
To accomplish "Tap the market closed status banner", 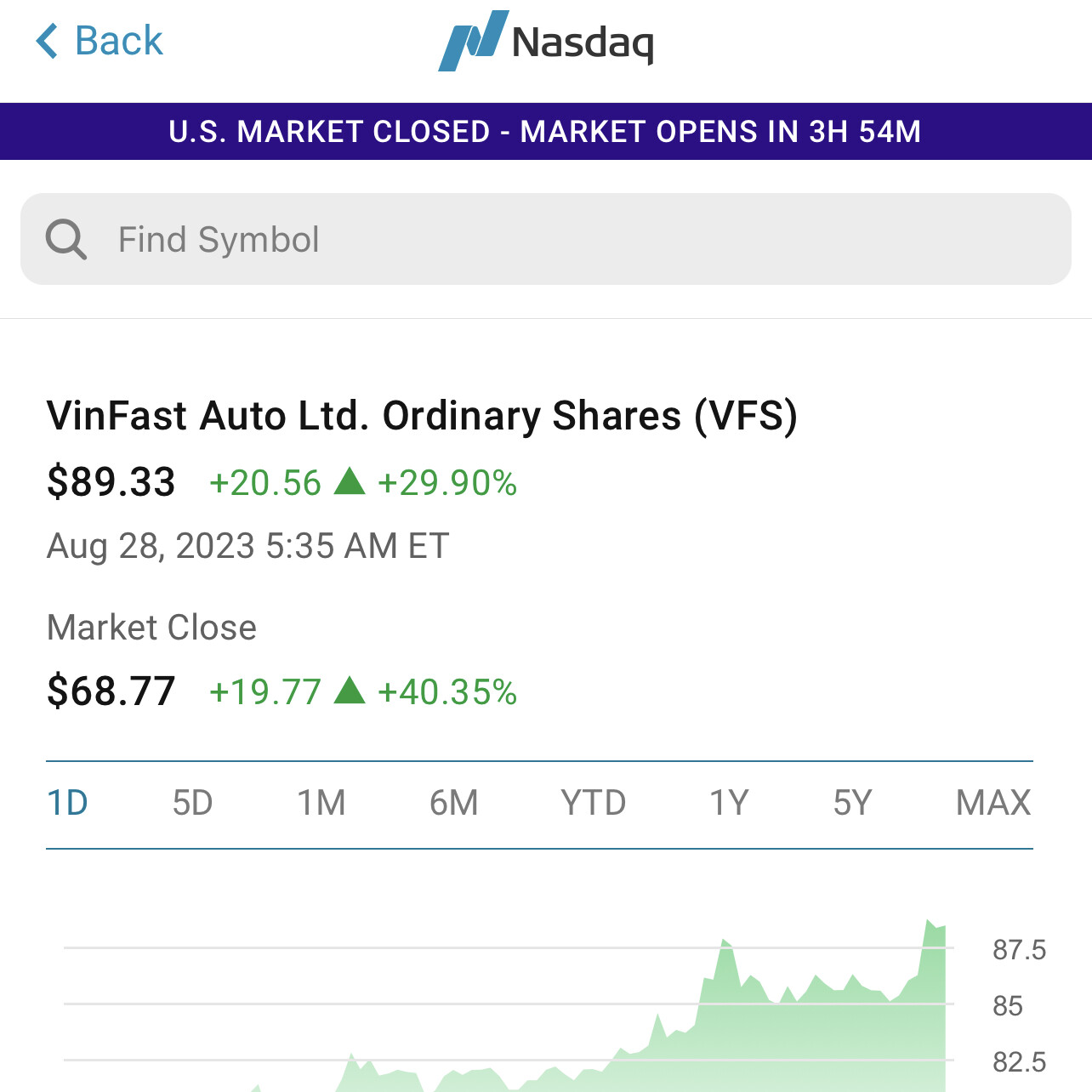I will coord(545,132).
